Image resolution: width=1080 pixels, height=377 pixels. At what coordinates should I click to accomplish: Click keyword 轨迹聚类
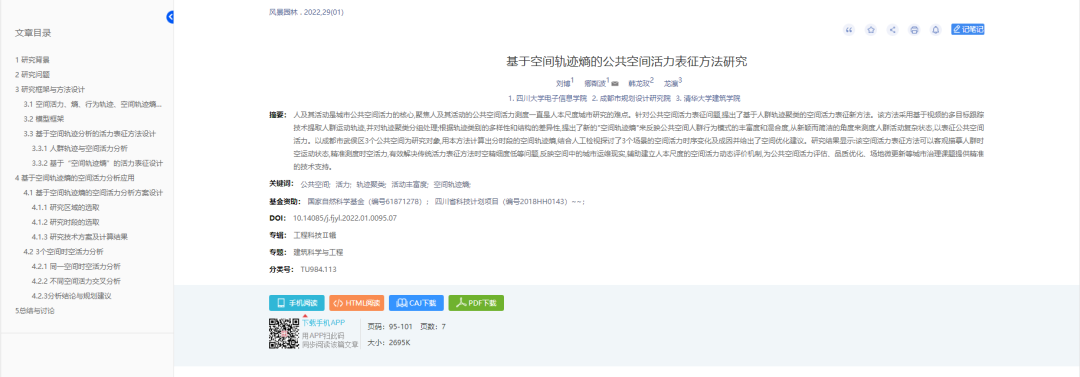pos(371,185)
